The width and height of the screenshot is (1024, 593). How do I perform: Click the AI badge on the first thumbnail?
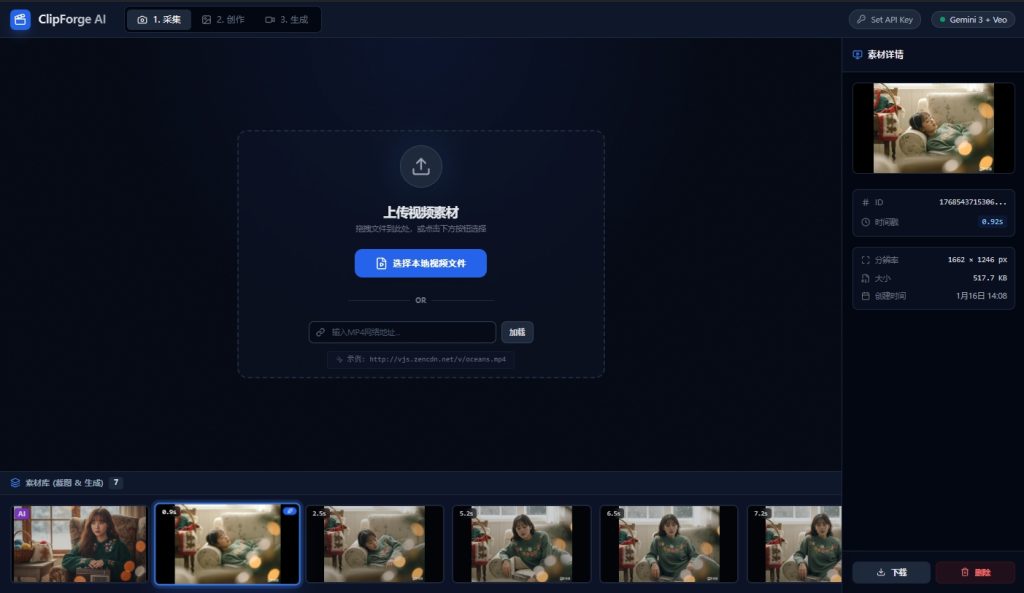(22, 512)
